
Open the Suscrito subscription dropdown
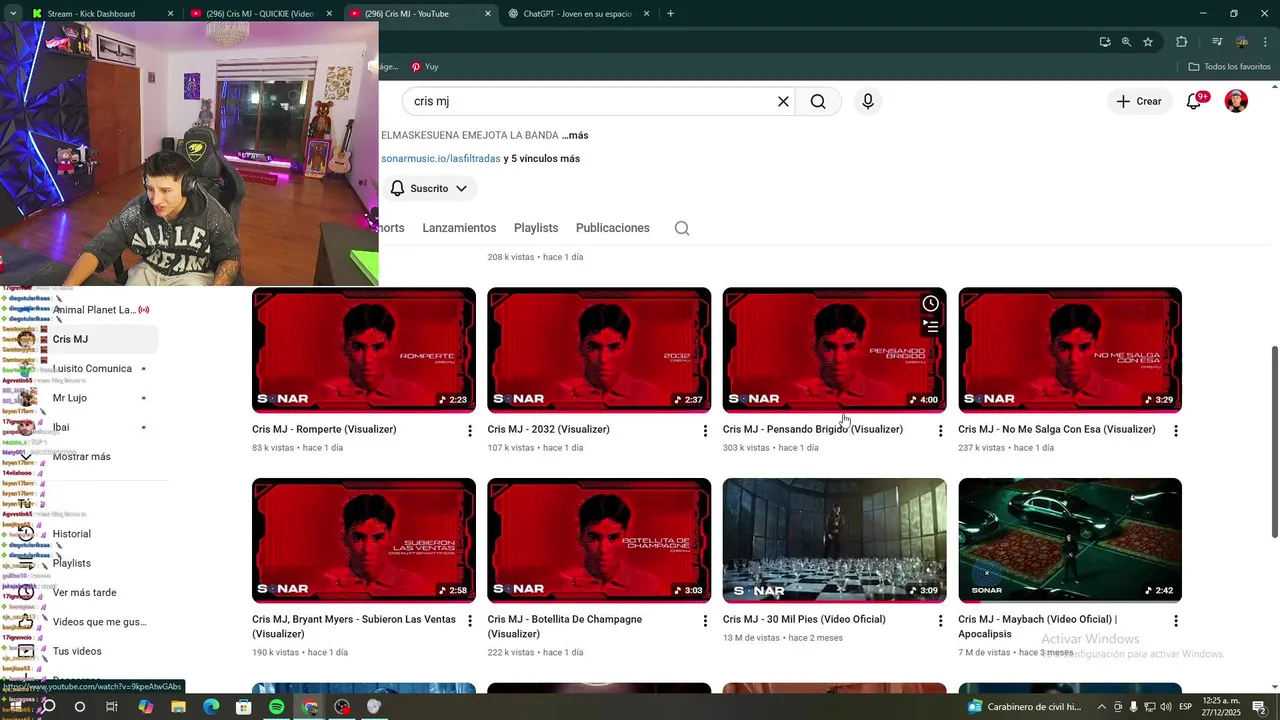tap(429, 188)
